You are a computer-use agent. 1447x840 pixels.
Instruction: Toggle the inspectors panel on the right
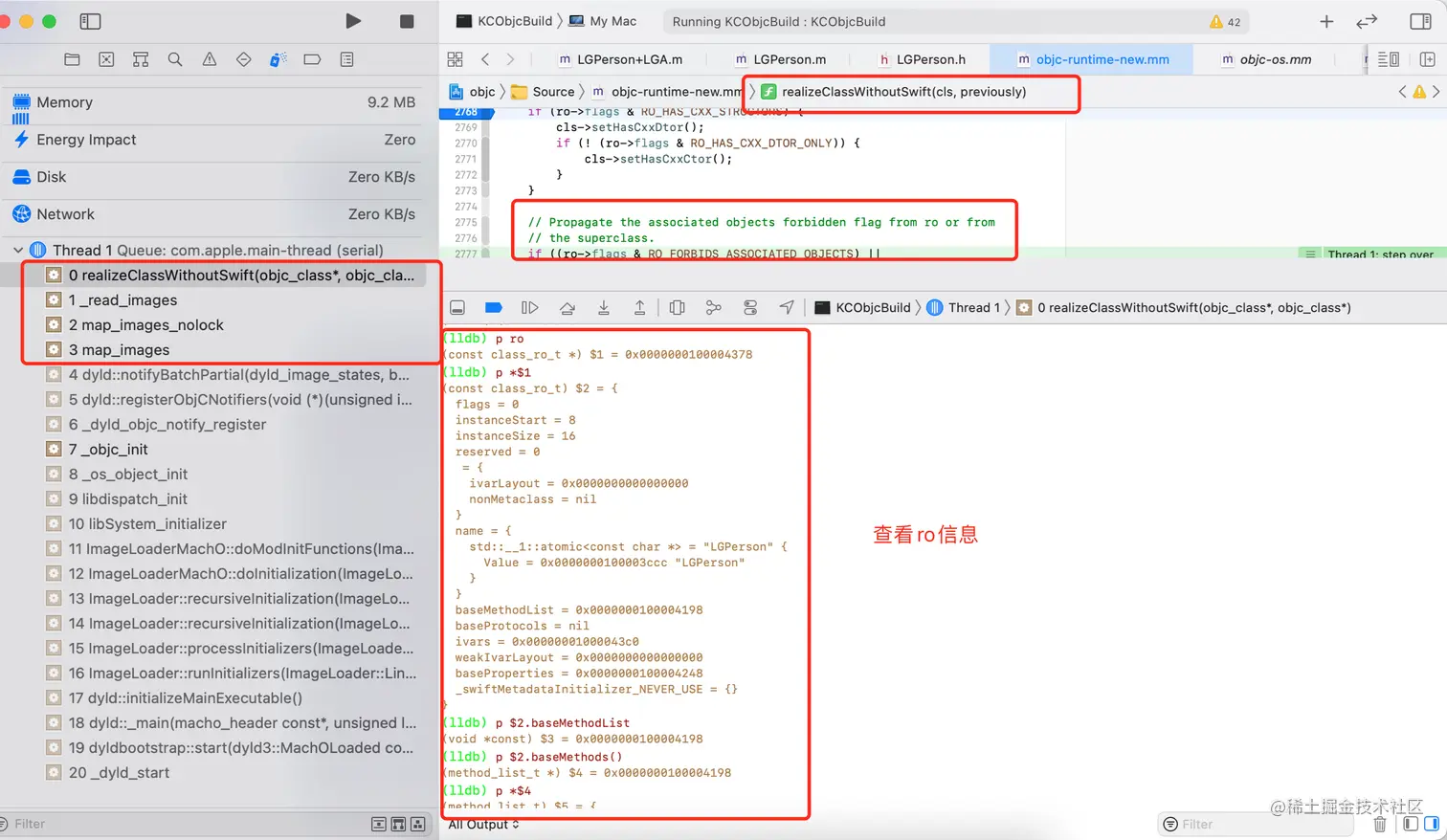[x=1421, y=21]
